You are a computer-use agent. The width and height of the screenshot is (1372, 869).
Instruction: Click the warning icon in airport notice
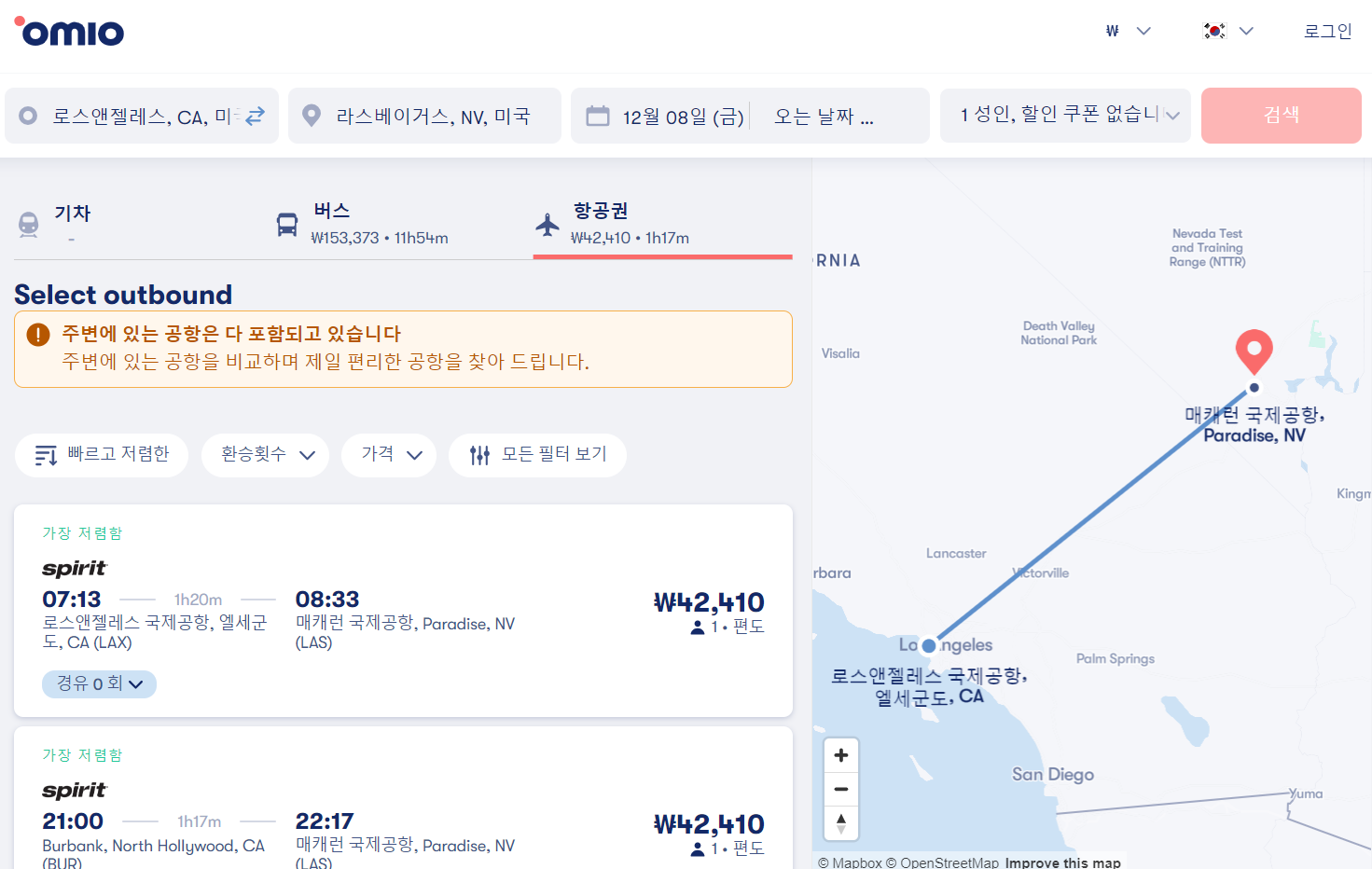point(38,334)
